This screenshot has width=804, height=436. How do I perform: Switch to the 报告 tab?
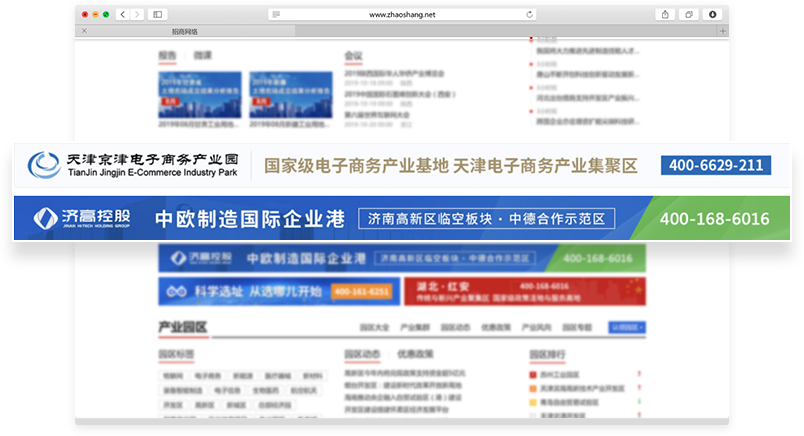coord(167,56)
